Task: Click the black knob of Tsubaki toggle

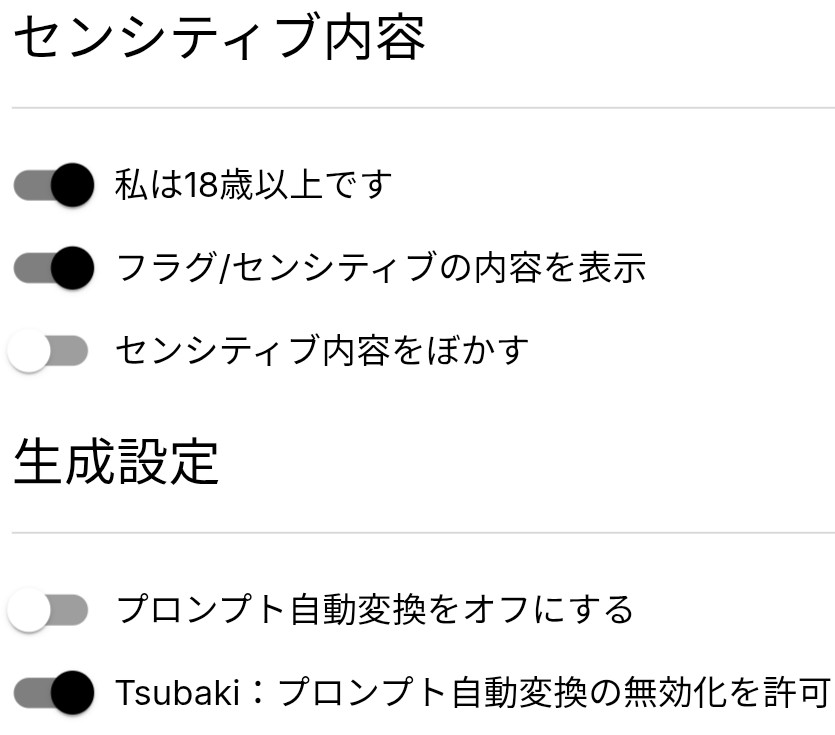Action: click(70, 692)
